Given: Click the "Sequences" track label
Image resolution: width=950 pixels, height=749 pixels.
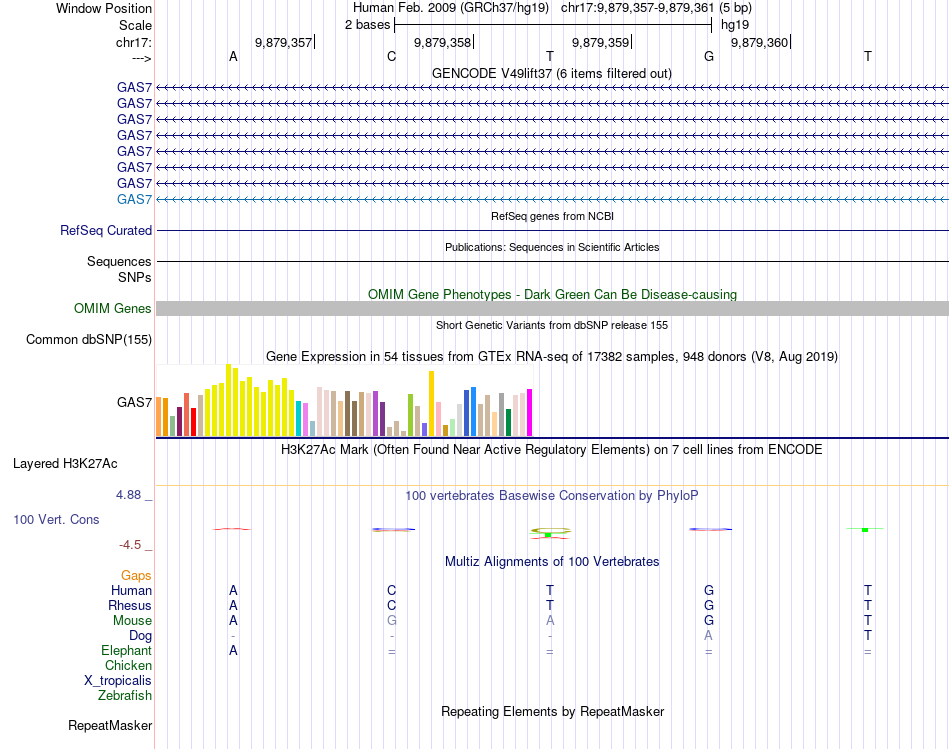Looking at the screenshot, I should point(119,261).
